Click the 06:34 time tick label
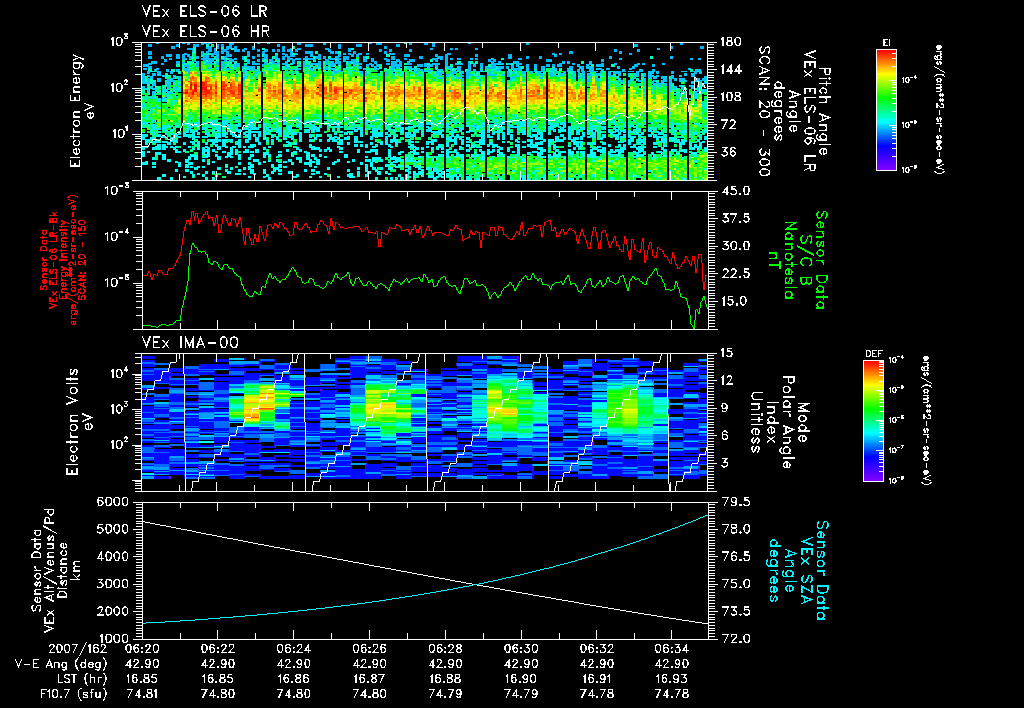Viewport: 1024px width, 708px height. coord(672,651)
